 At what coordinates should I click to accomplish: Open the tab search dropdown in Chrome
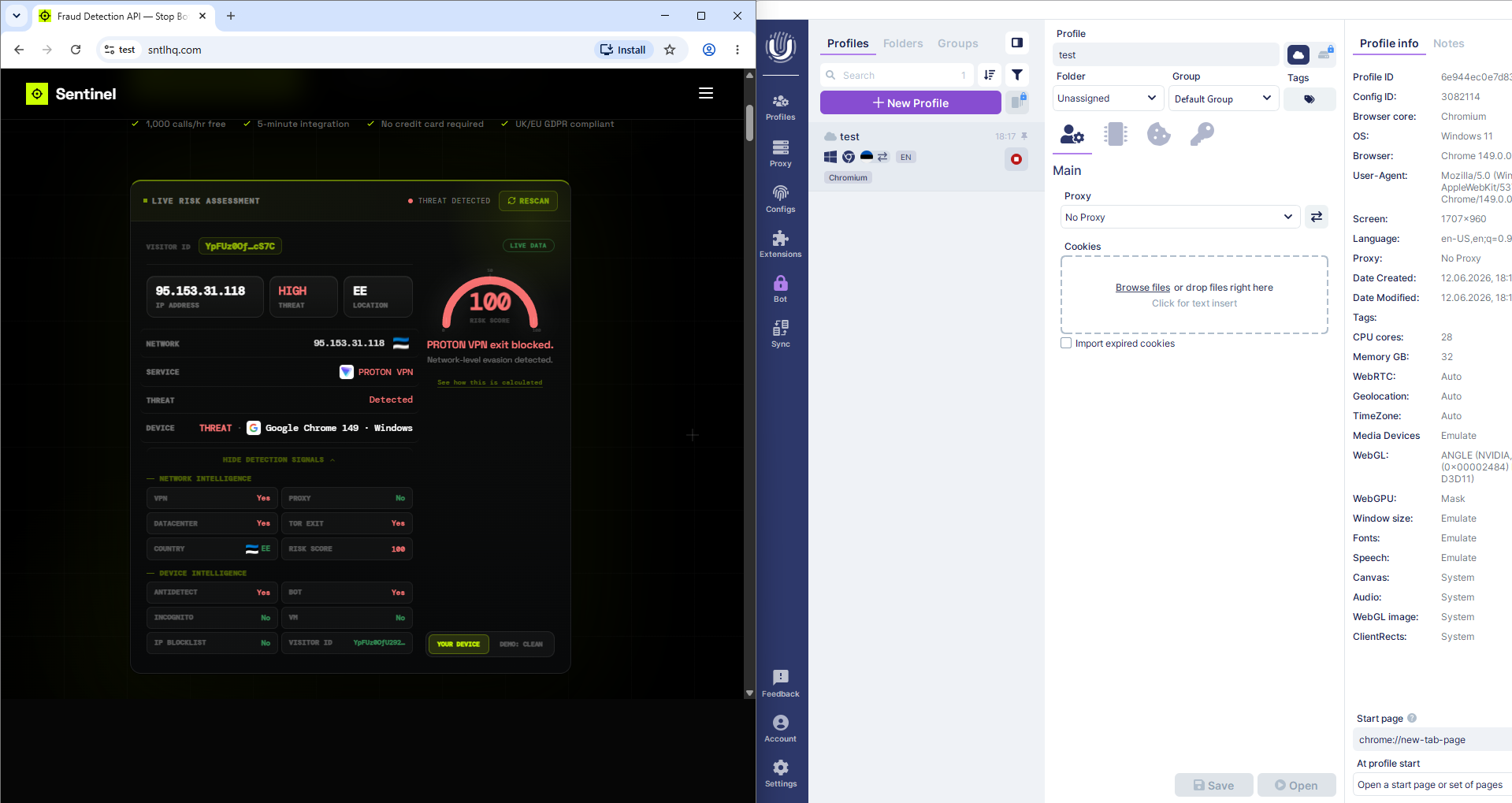[x=17, y=16]
